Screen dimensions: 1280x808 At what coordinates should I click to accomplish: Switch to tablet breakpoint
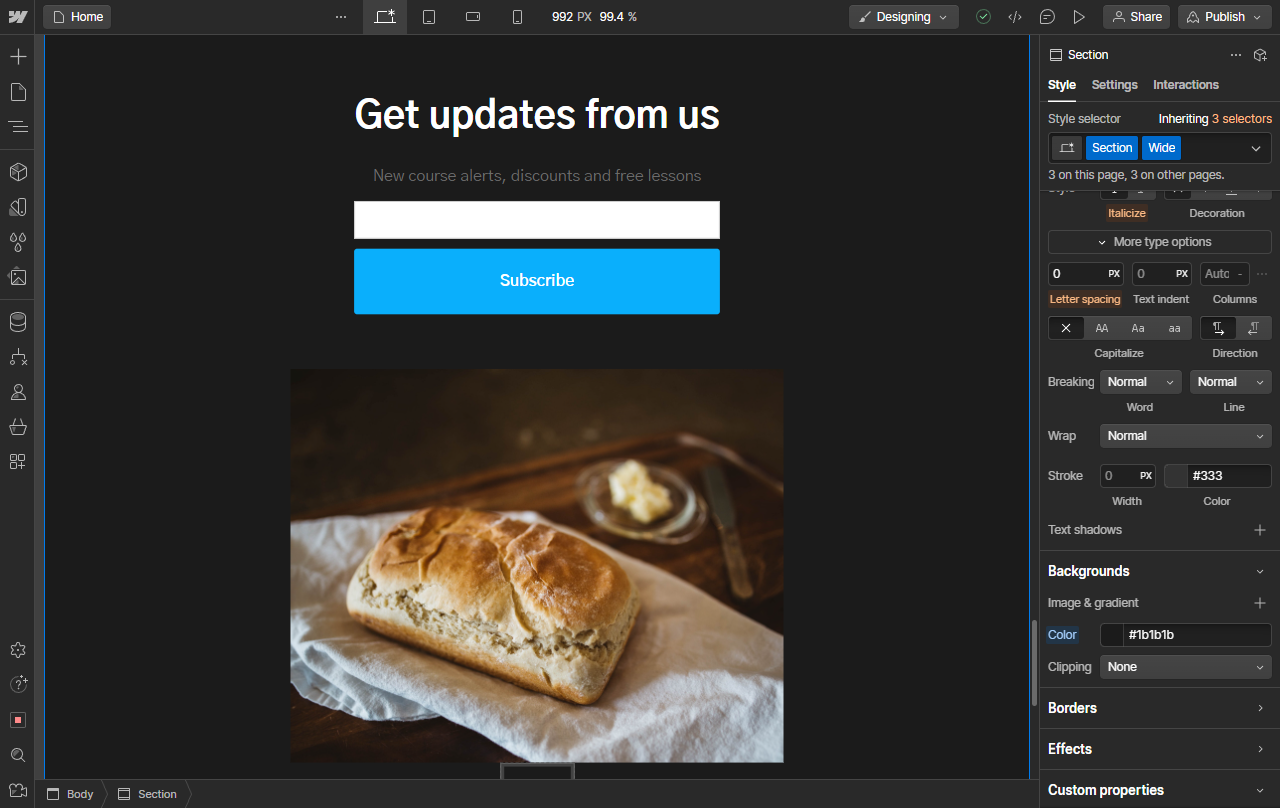click(x=429, y=17)
